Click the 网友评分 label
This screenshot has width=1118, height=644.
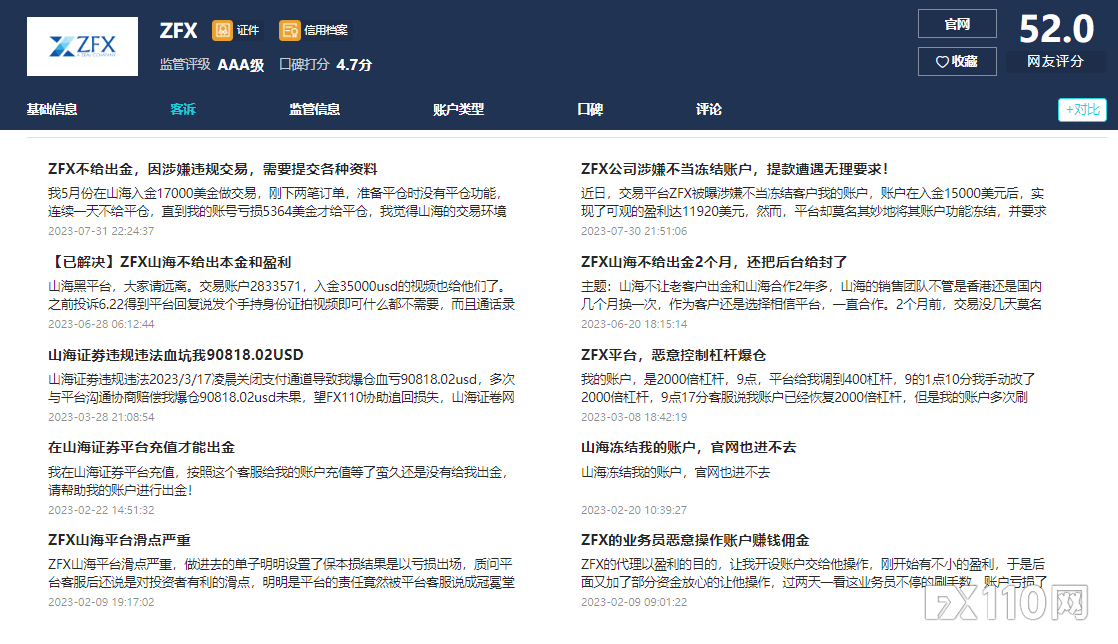1055,62
